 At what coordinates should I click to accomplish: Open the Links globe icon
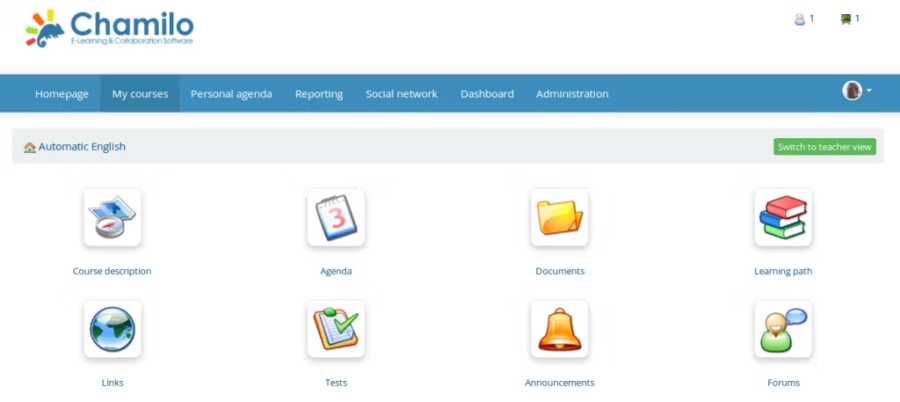click(x=112, y=329)
